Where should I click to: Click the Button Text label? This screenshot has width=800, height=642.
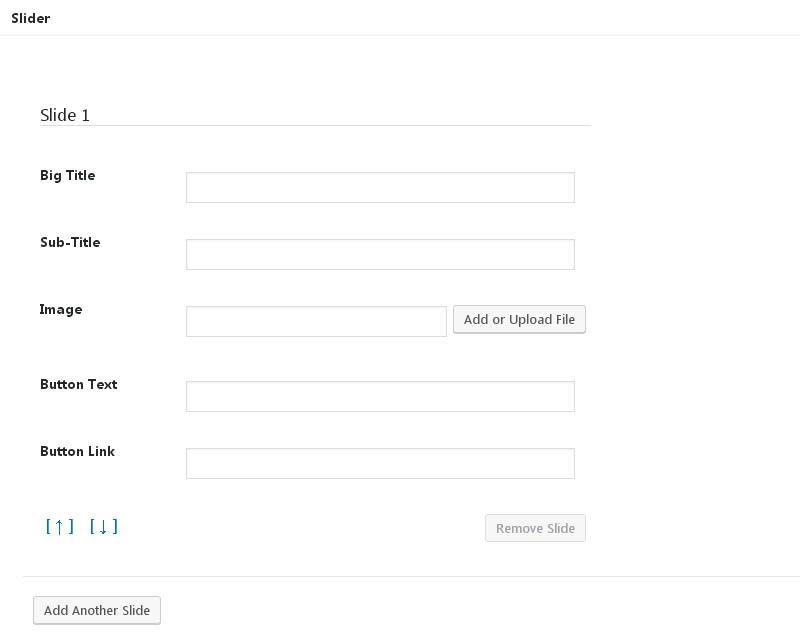point(79,384)
